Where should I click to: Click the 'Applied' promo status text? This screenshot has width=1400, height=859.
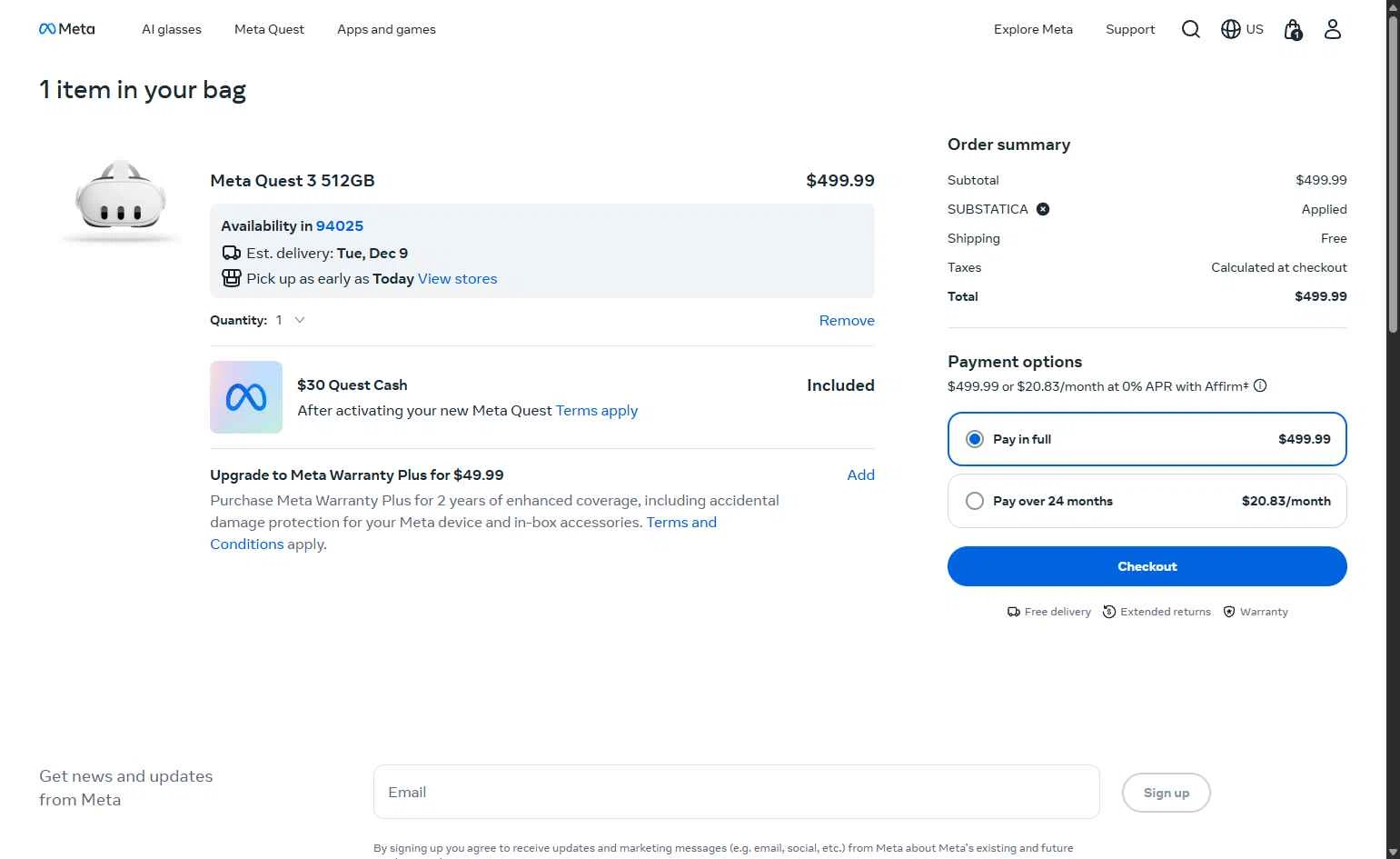pos(1325,209)
